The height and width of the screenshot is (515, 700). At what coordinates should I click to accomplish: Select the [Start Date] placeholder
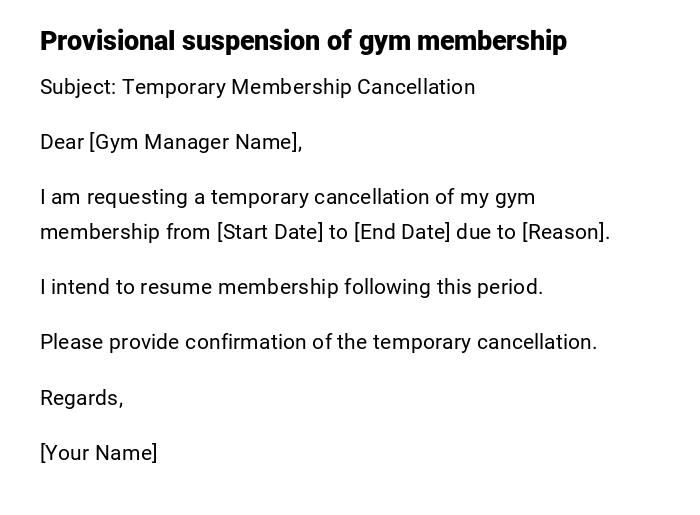pyautogui.click(x=270, y=232)
